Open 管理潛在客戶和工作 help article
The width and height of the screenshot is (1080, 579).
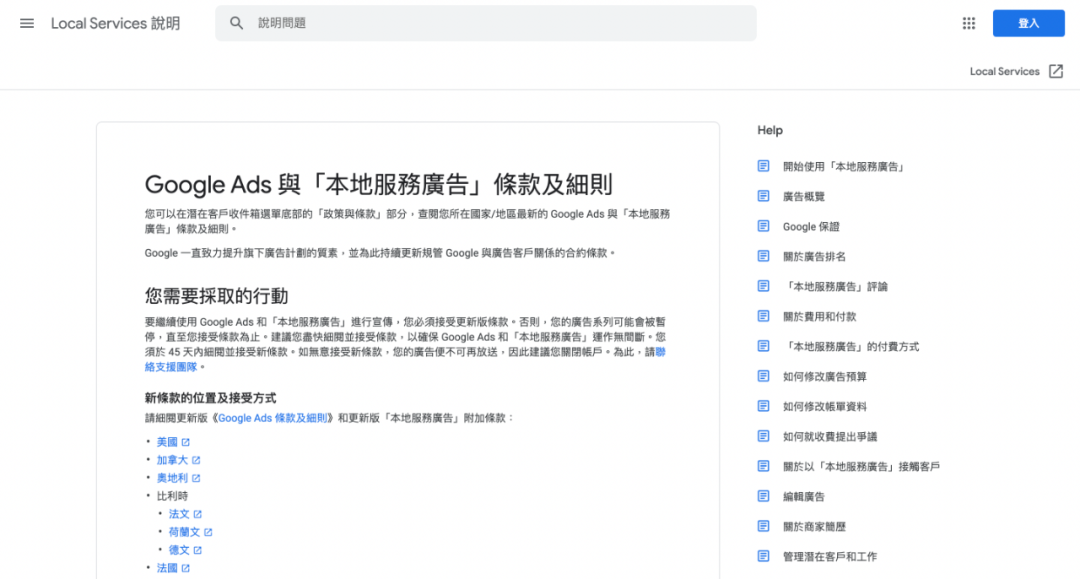click(x=829, y=556)
